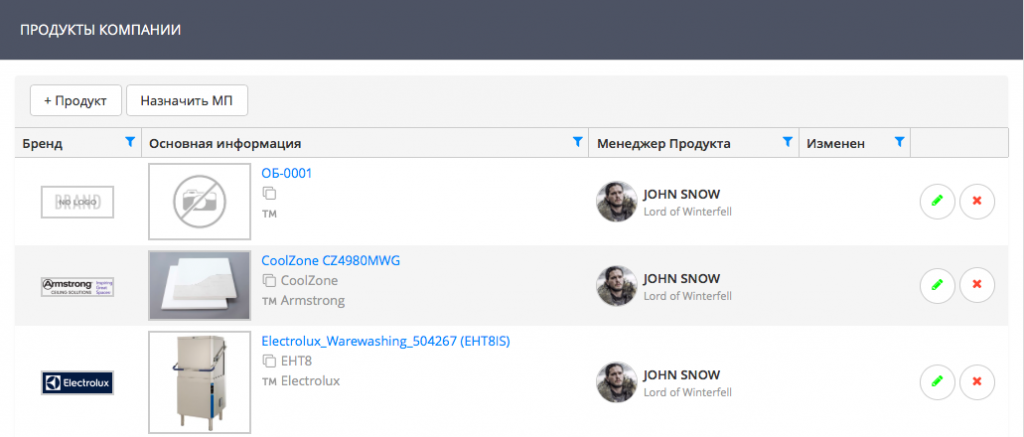The width and height of the screenshot is (1024, 437).
Task: Click JOHN SNOW name in Electrolux row
Action: [682, 376]
